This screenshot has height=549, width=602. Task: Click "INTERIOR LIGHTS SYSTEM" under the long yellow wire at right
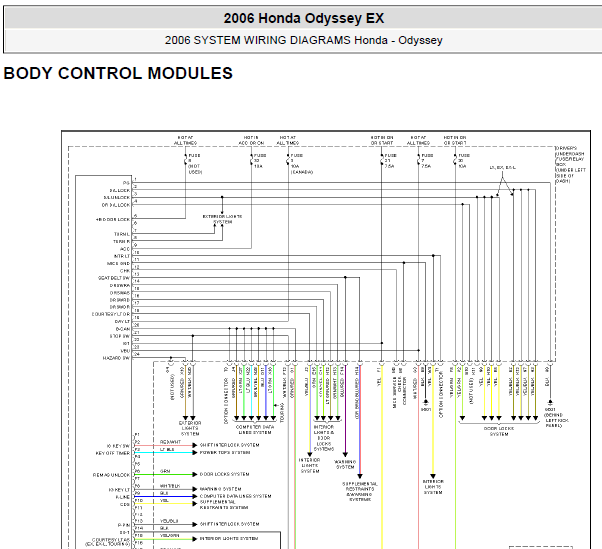433,487
